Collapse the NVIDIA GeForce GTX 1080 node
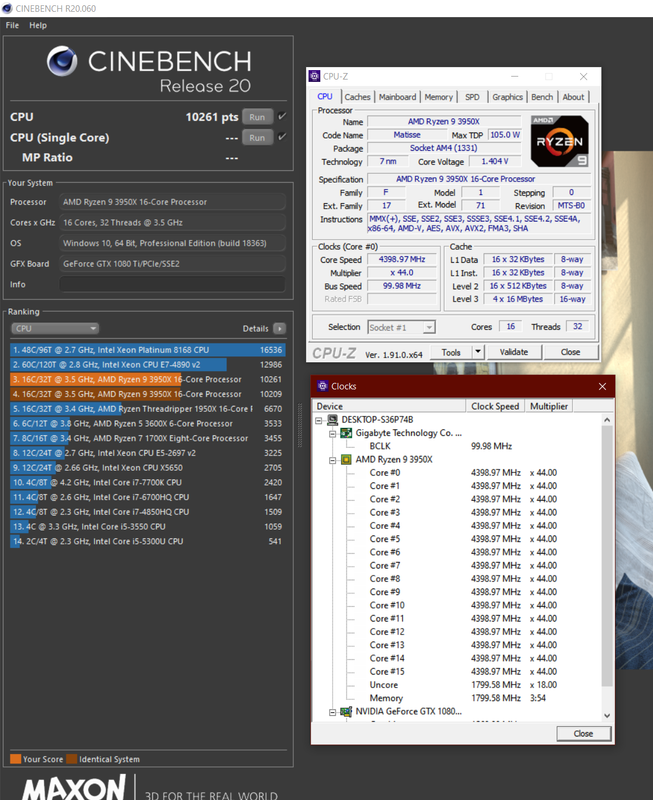Viewport: 653px width, 800px height. 333,712
